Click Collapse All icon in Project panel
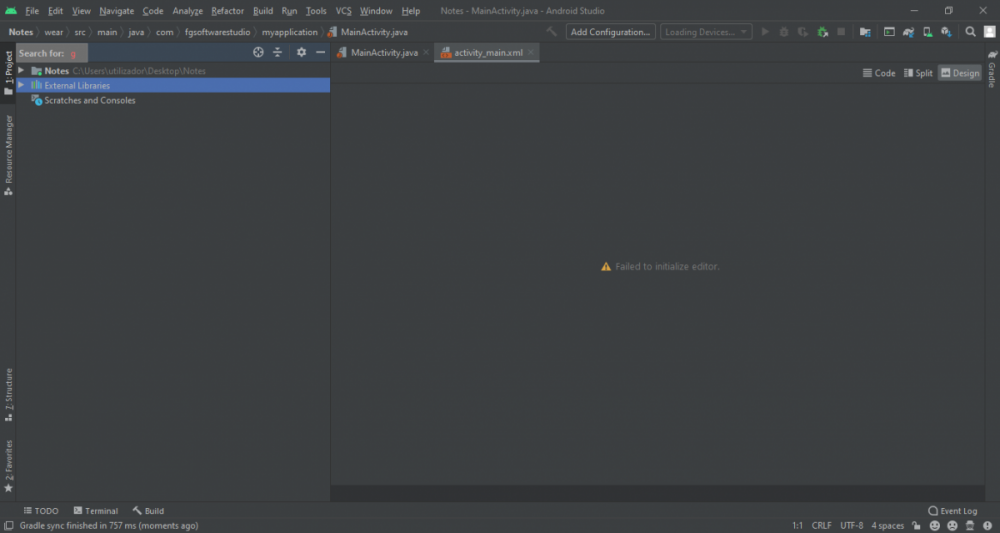The image size is (1000, 533). coord(277,52)
